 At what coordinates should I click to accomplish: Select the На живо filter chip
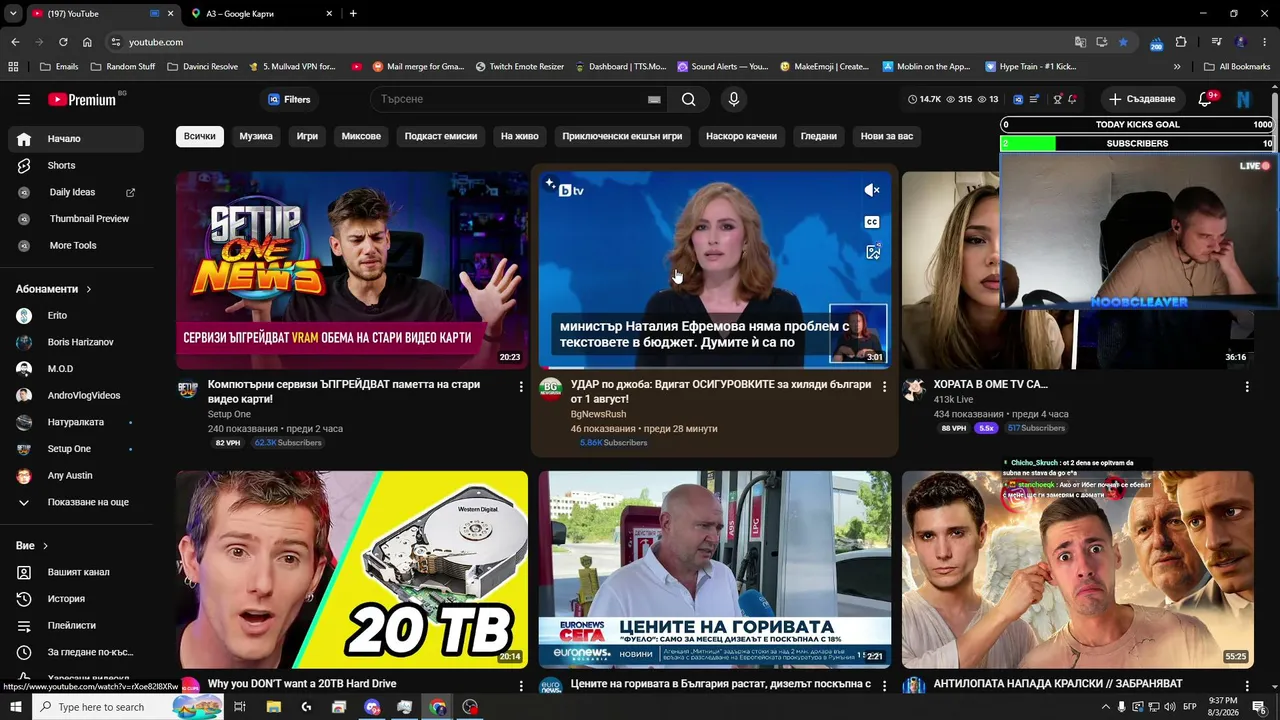coord(520,136)
